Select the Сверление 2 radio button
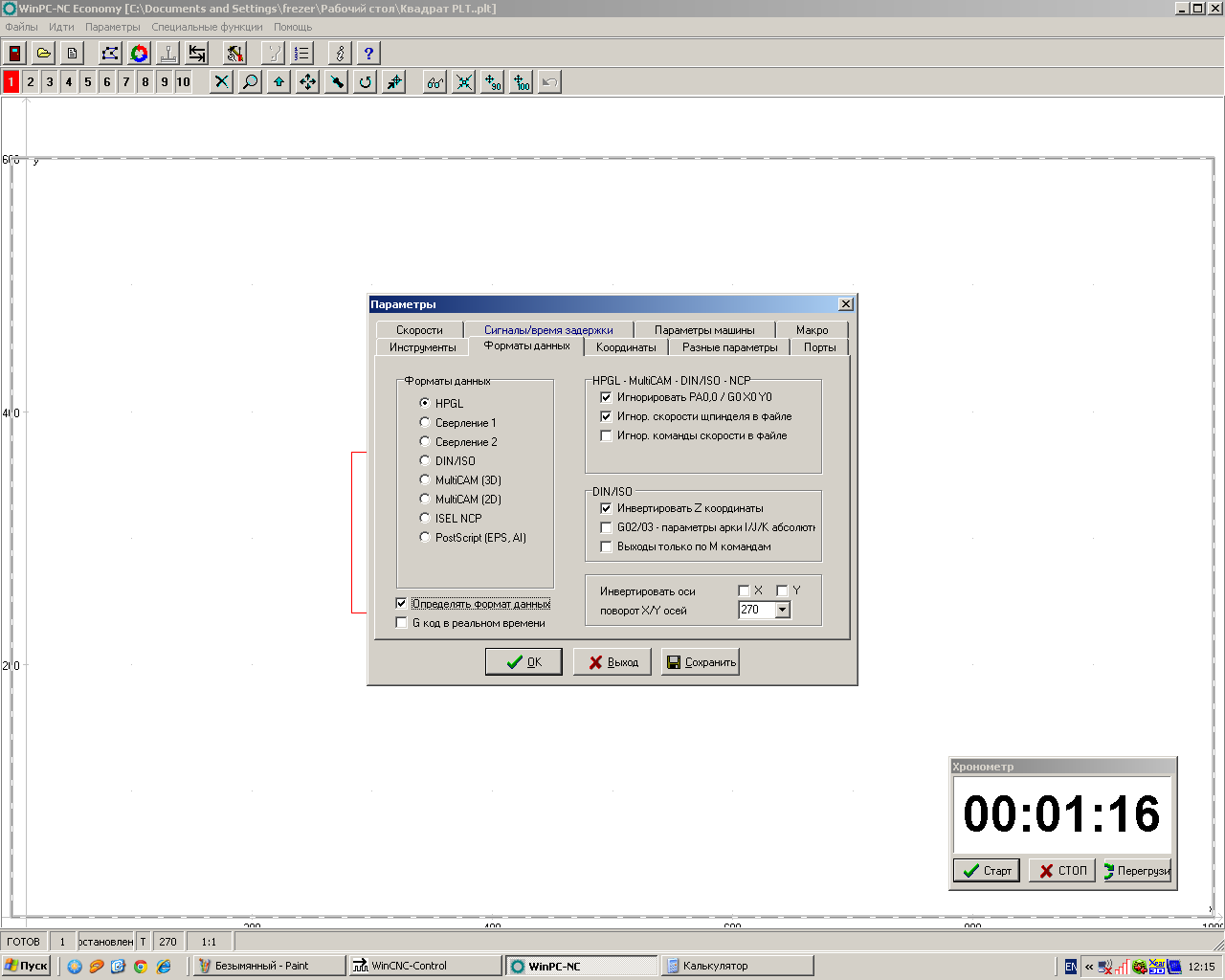 (425, 441)
